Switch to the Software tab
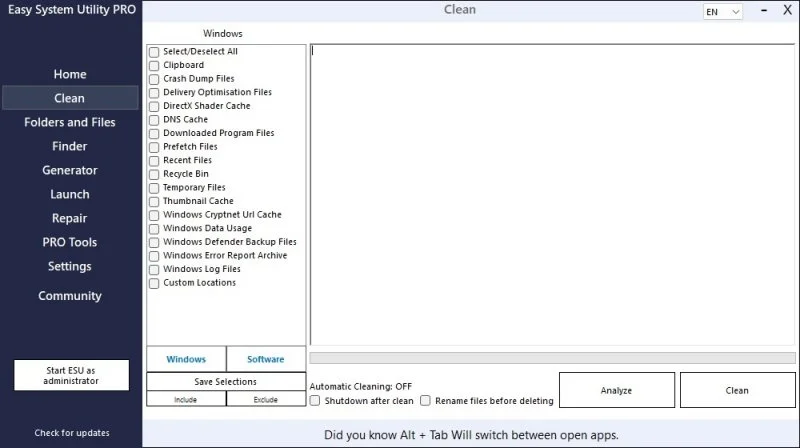Screen dimensions: 800x448 coord(266,359)
